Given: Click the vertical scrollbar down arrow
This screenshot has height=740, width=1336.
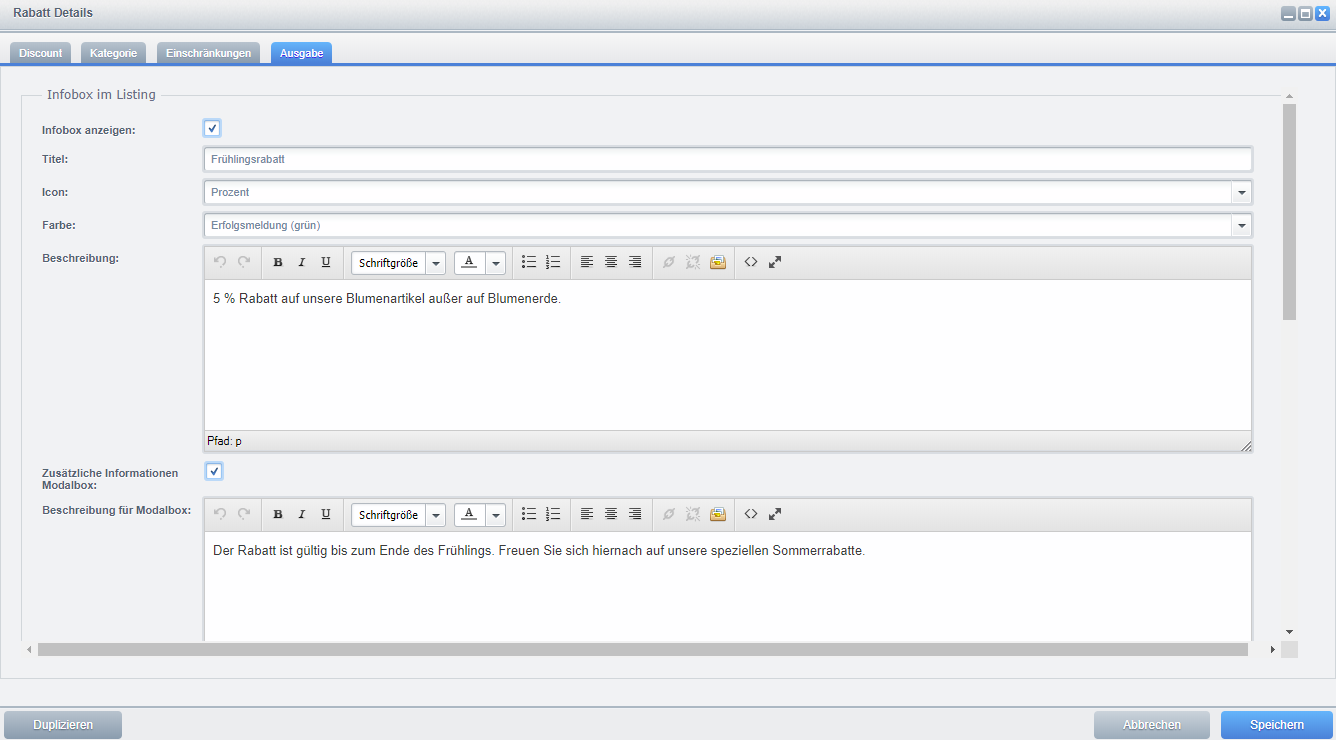Looking at the screenshot, I should coord(1289,632).
